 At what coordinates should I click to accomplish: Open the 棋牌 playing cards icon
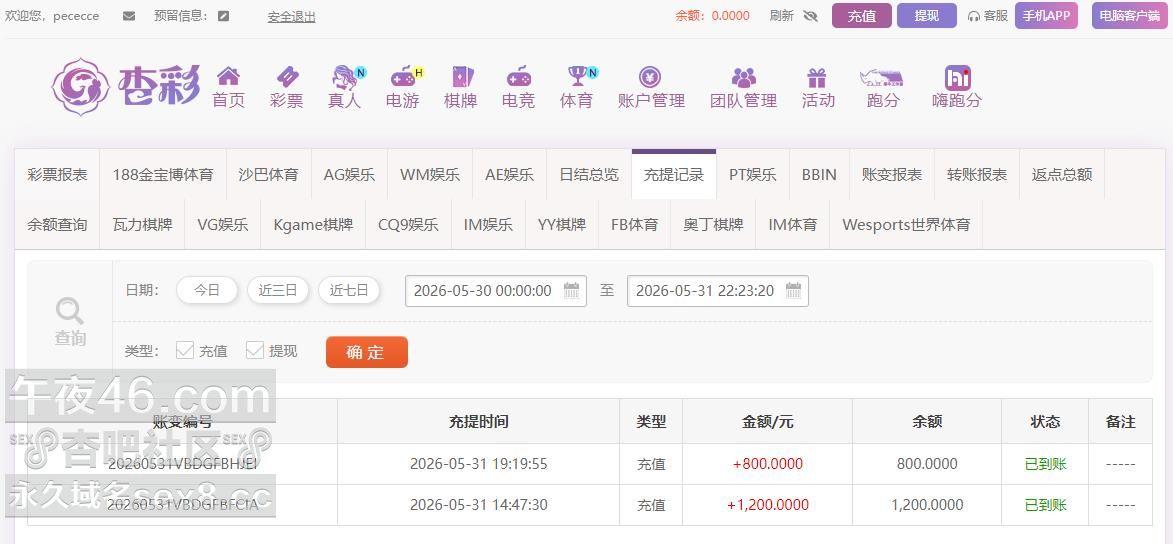462,76
